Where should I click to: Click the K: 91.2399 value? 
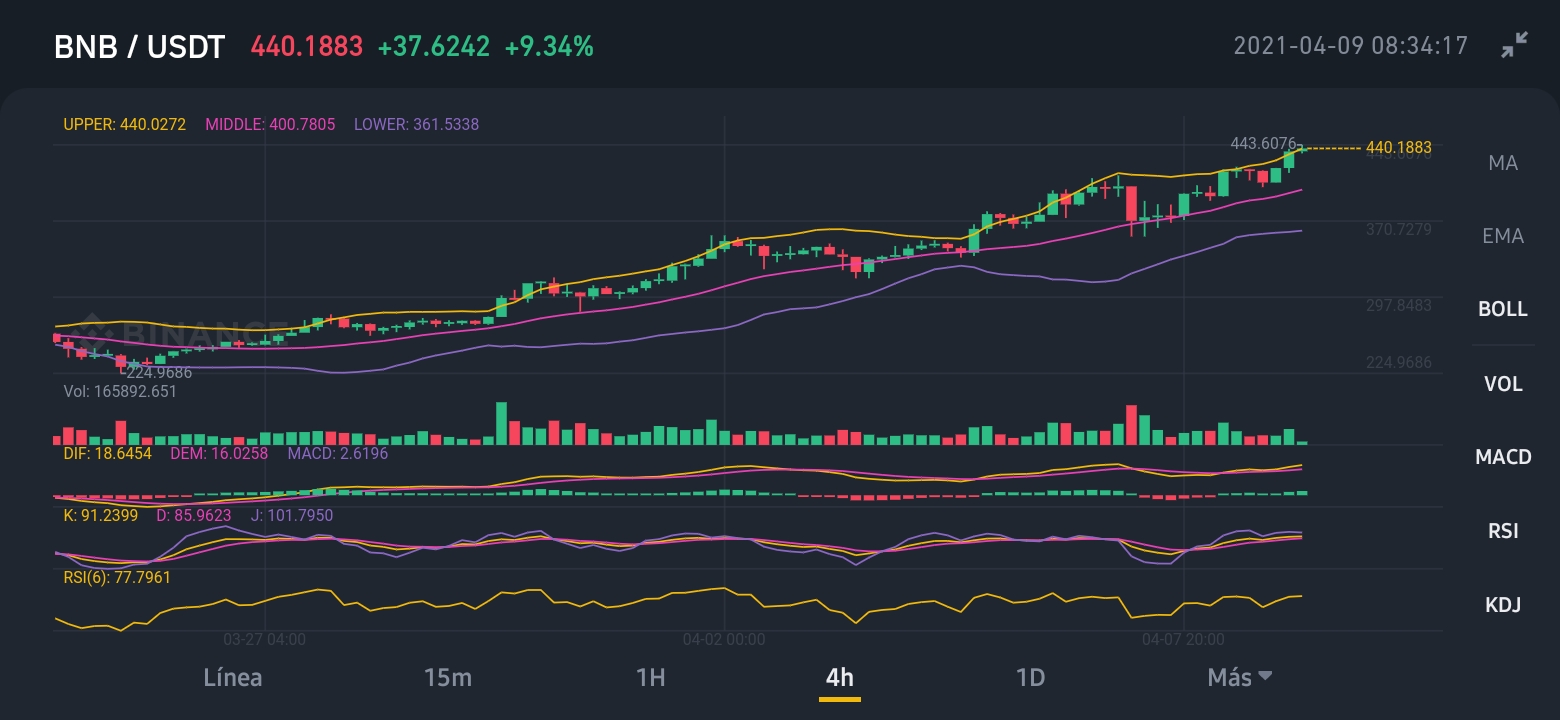[100, 515]
